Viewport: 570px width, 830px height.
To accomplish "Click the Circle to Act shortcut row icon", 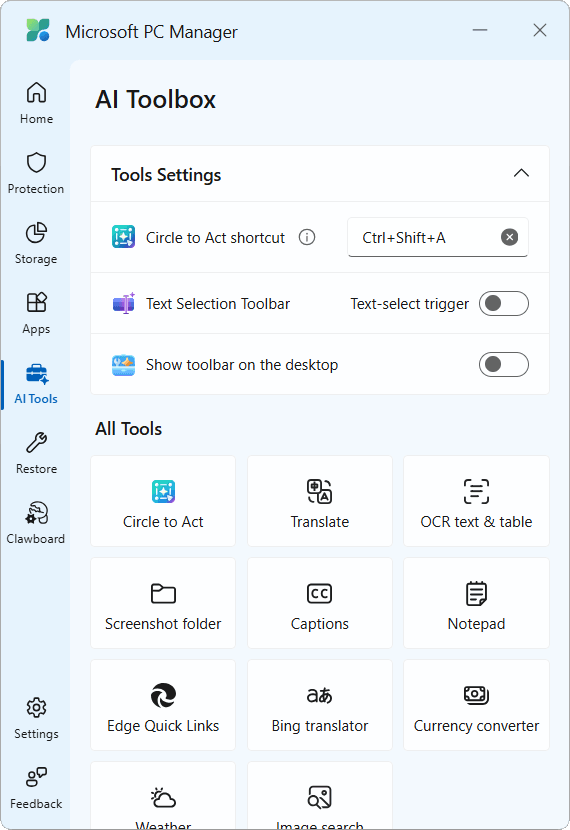I will pos(123,237).
